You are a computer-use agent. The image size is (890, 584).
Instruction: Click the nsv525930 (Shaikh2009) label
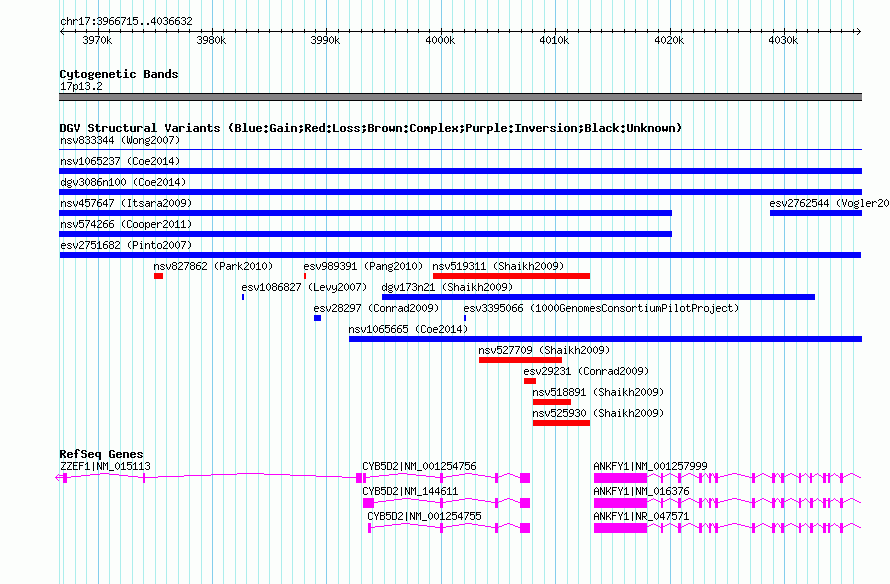(598, 413)
